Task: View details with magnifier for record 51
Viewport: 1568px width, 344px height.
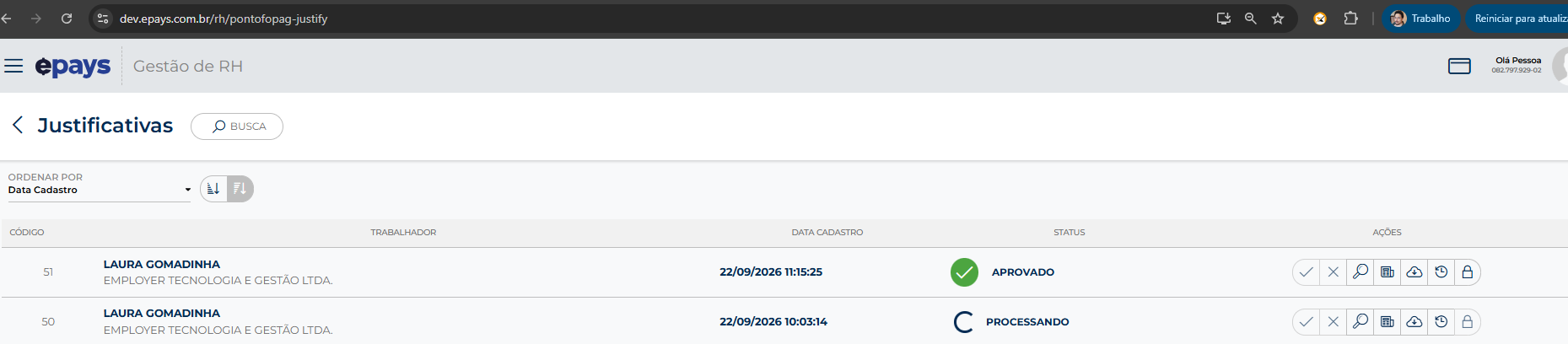Action: click(x=1361, y=271)
